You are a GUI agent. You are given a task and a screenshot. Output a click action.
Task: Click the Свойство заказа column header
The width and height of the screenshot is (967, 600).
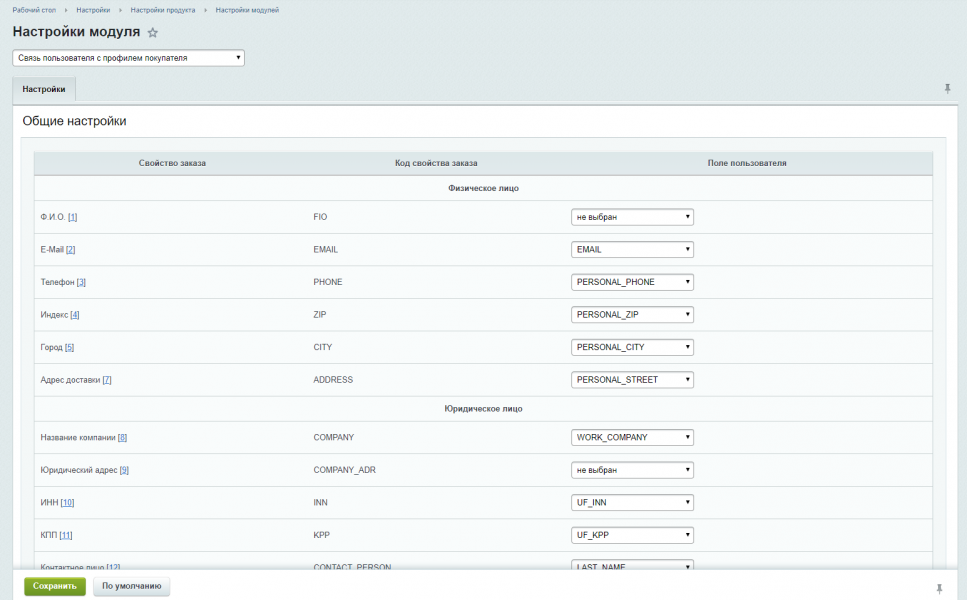pos(172,163)
